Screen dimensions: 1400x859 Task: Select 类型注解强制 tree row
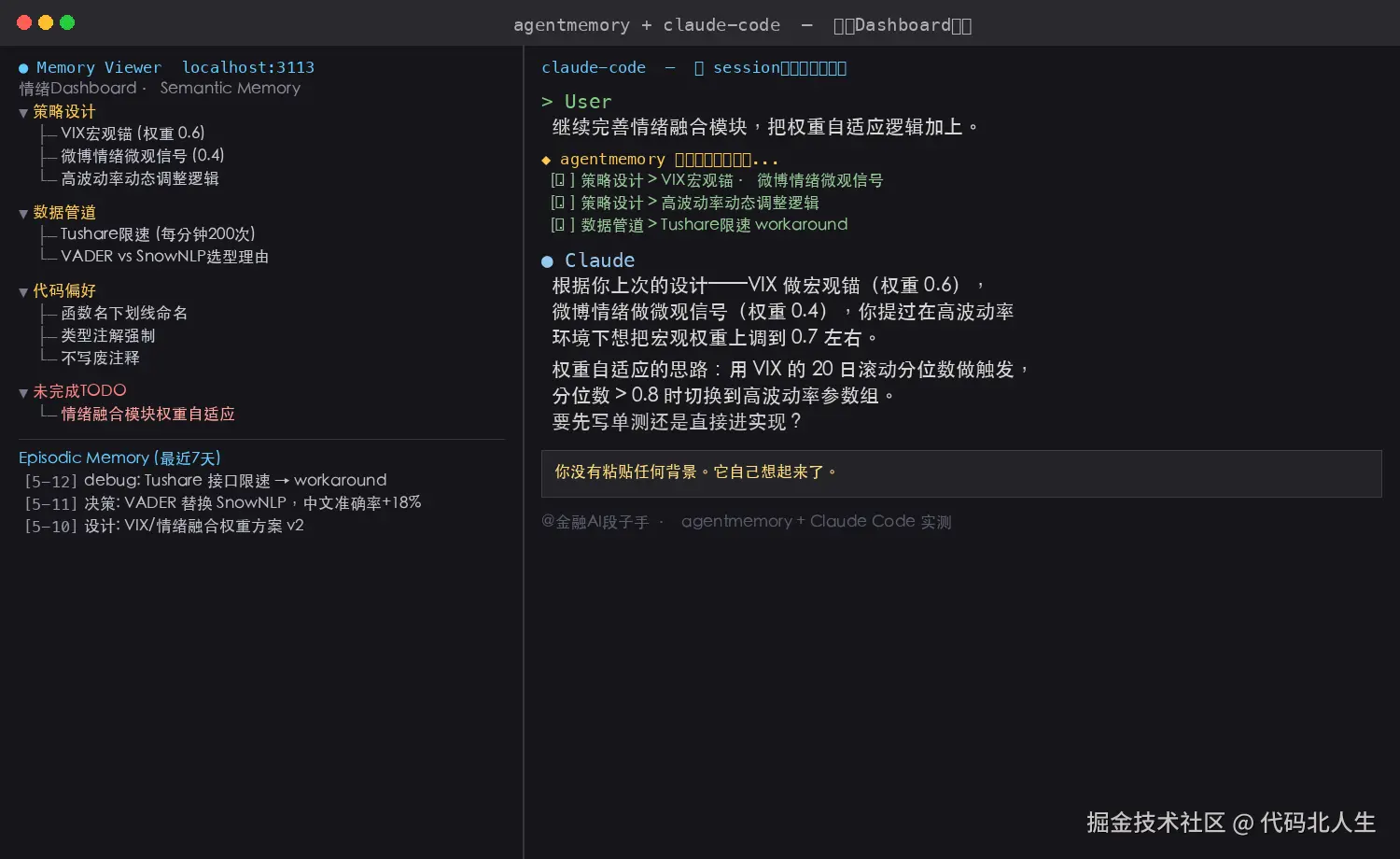[x=108, y=335]
